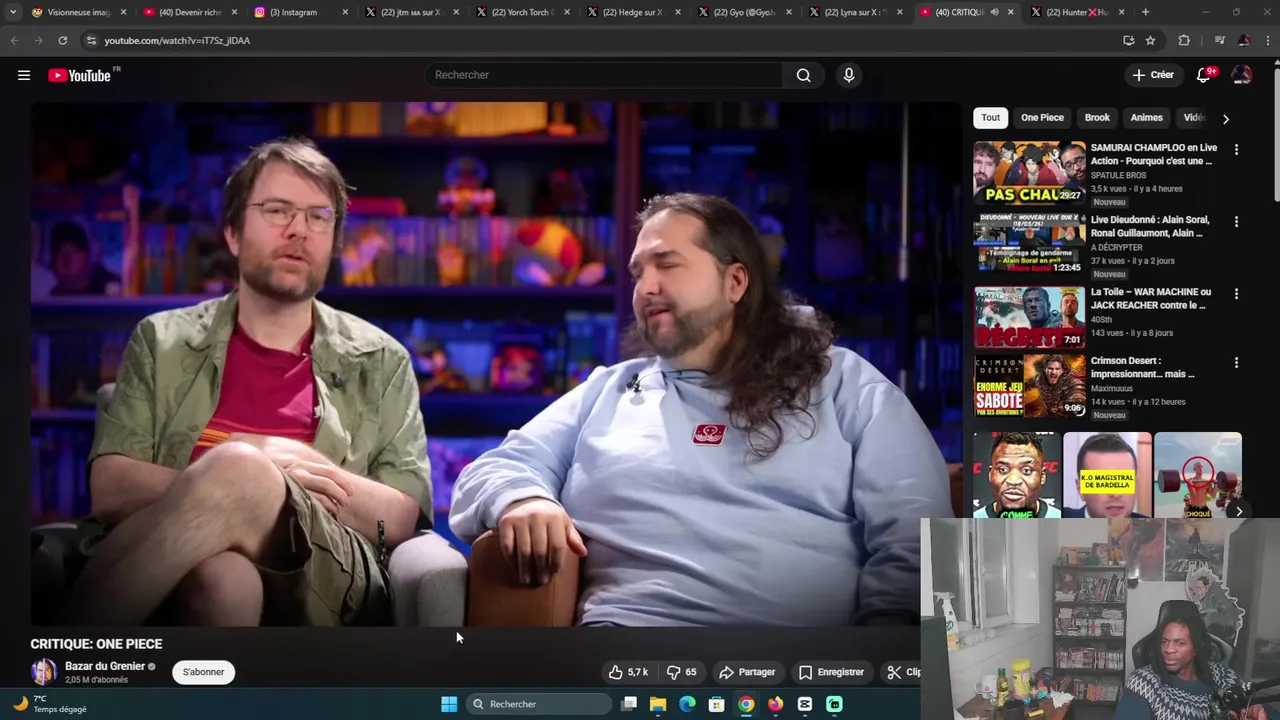1280x720 pixels.
Task: Show next Shorts with shelf arrow
Action: (x=1238, y=511)
